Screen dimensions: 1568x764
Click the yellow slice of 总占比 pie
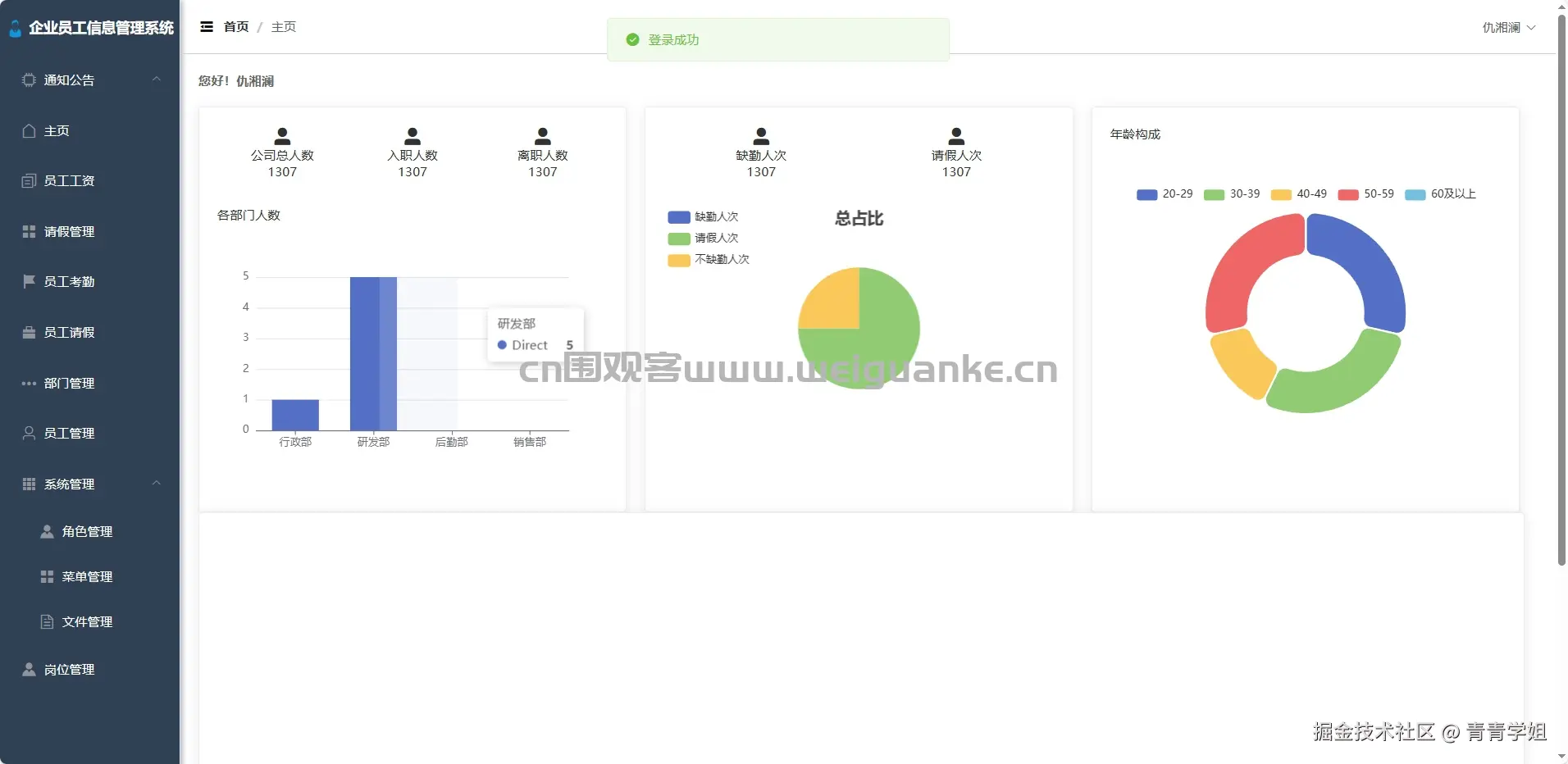835,303
